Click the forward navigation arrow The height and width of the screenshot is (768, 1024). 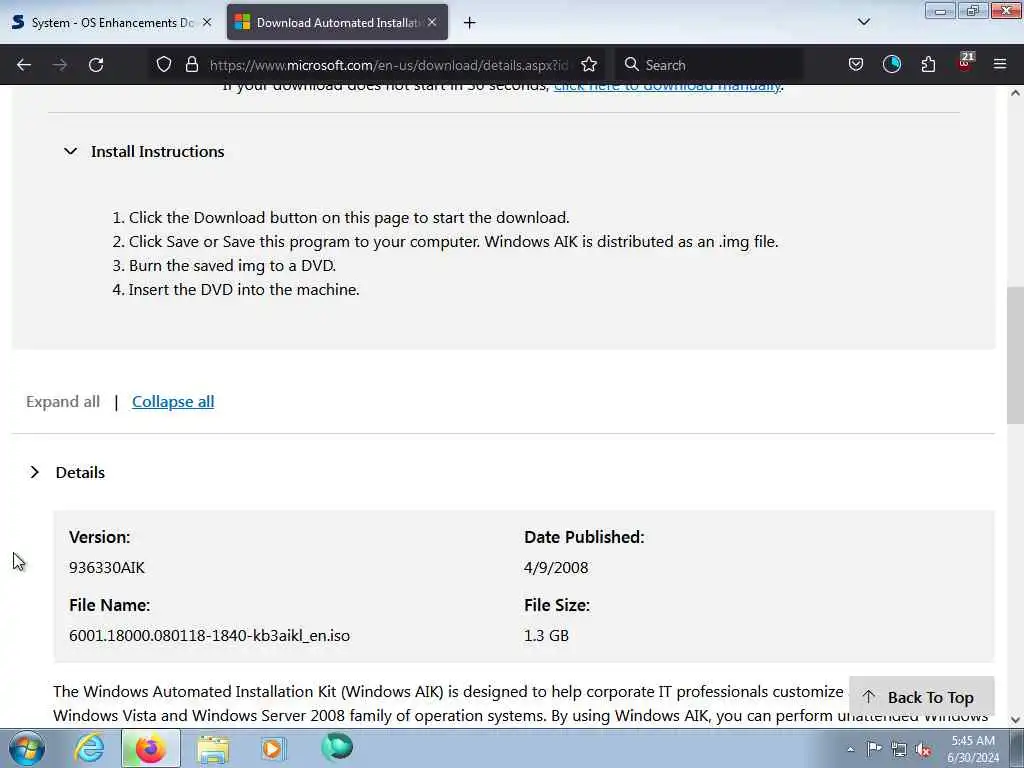pyautogui.click(x=59, y=65)
